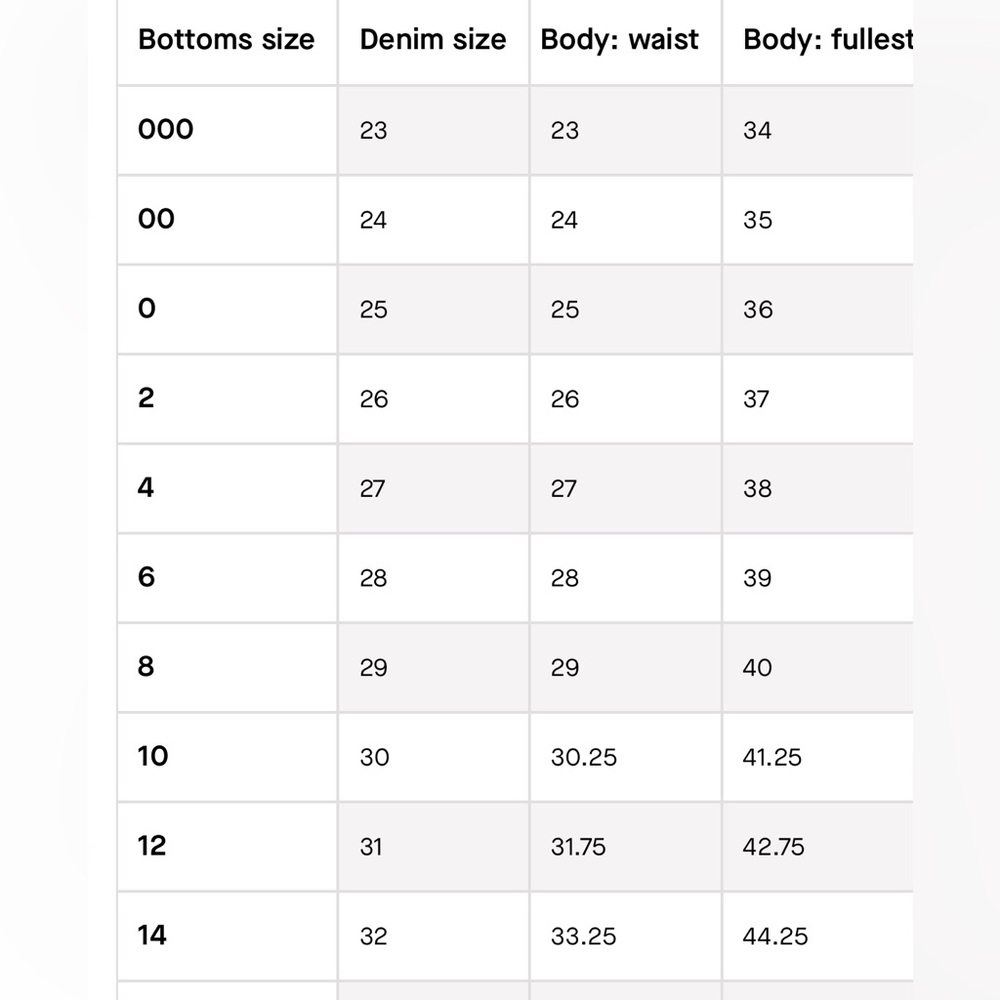Select bottoms size 0 row label
This screenshot has width=1000, height=1000.
pos(147,309)
